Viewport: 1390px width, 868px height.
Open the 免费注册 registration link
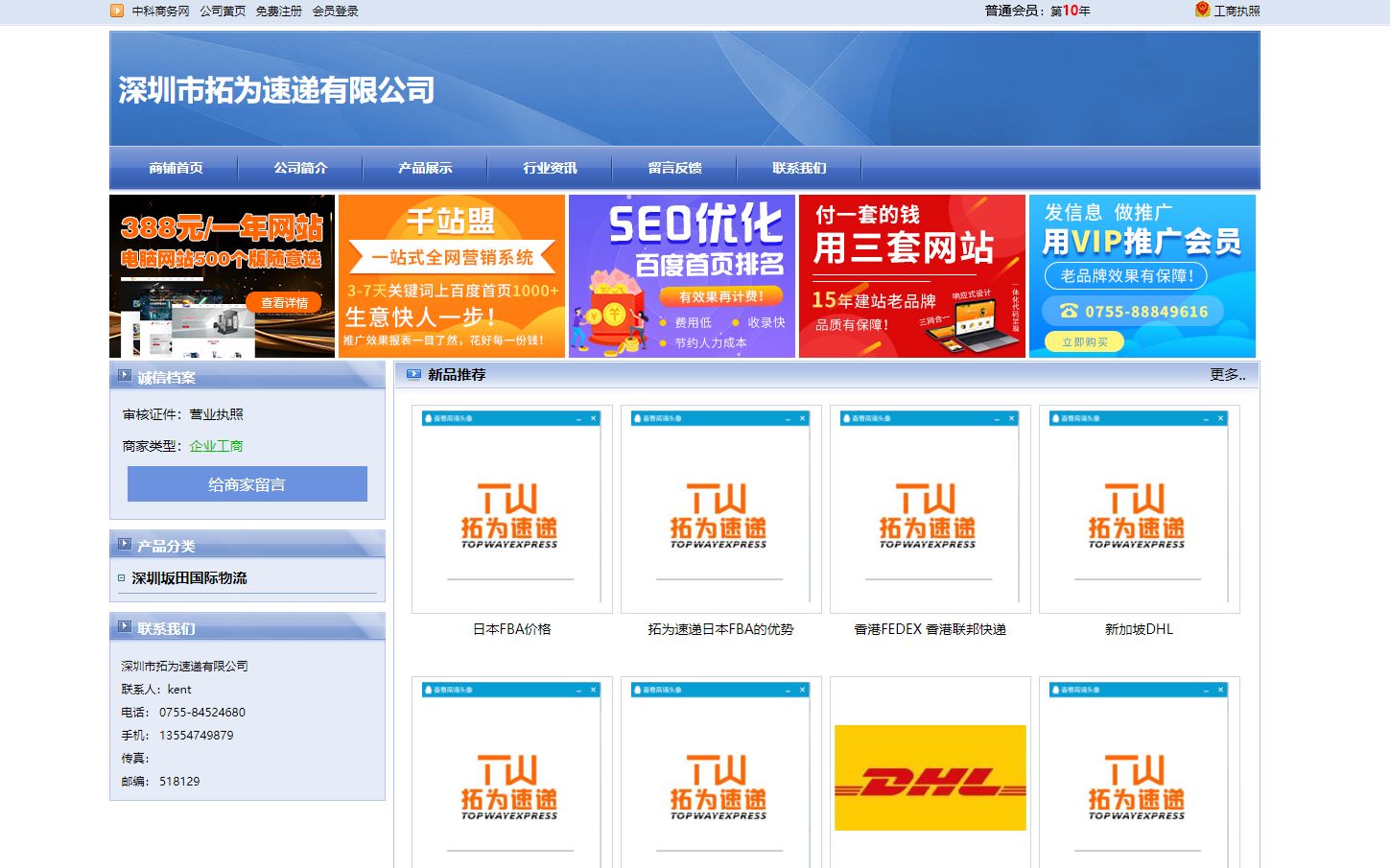(x=278, y=12)
